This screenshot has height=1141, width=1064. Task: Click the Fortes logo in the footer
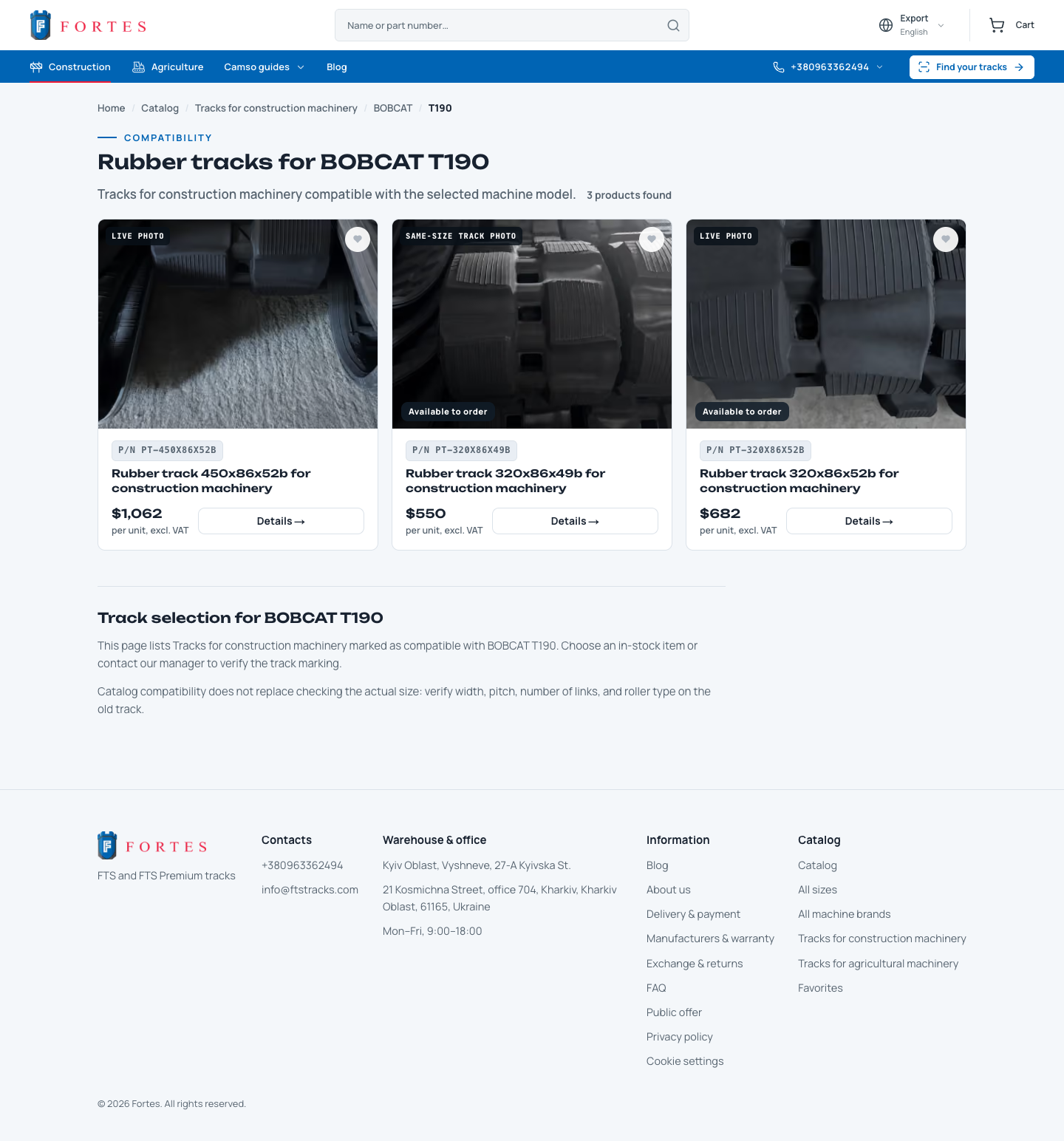(152, 845)
